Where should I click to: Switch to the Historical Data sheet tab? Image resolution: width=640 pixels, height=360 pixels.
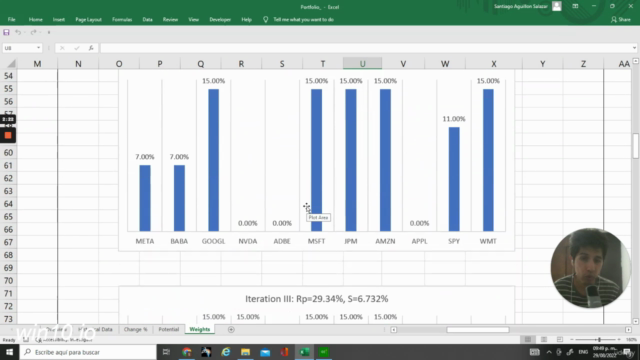point(96,329)
